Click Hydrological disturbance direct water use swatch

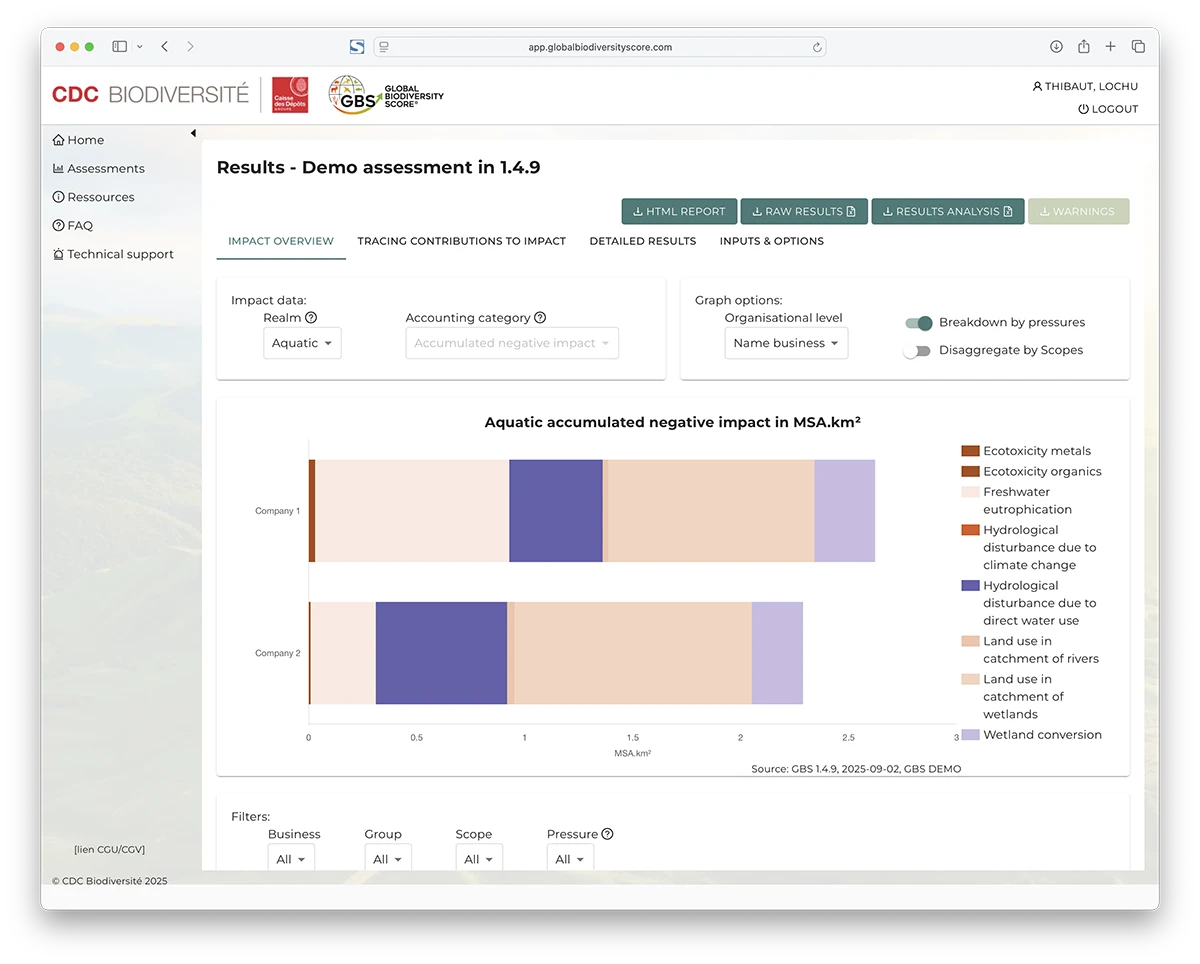(970, 586)
